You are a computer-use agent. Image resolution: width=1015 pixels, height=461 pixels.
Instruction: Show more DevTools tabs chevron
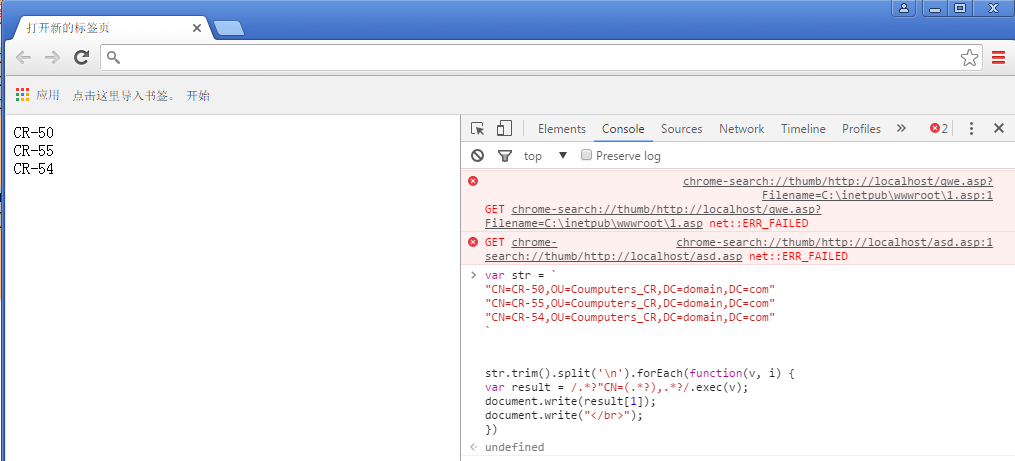click(901, 128)
